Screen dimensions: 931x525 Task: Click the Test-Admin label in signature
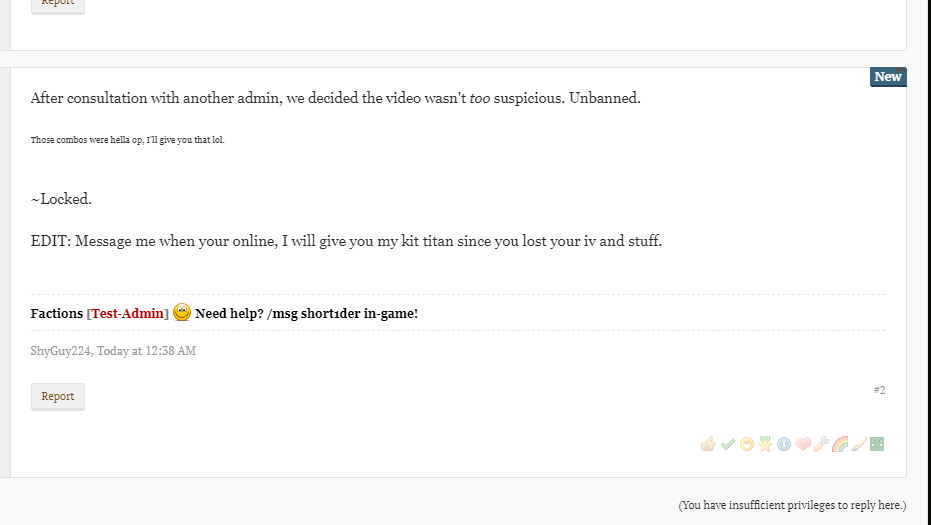click(128, 314)
